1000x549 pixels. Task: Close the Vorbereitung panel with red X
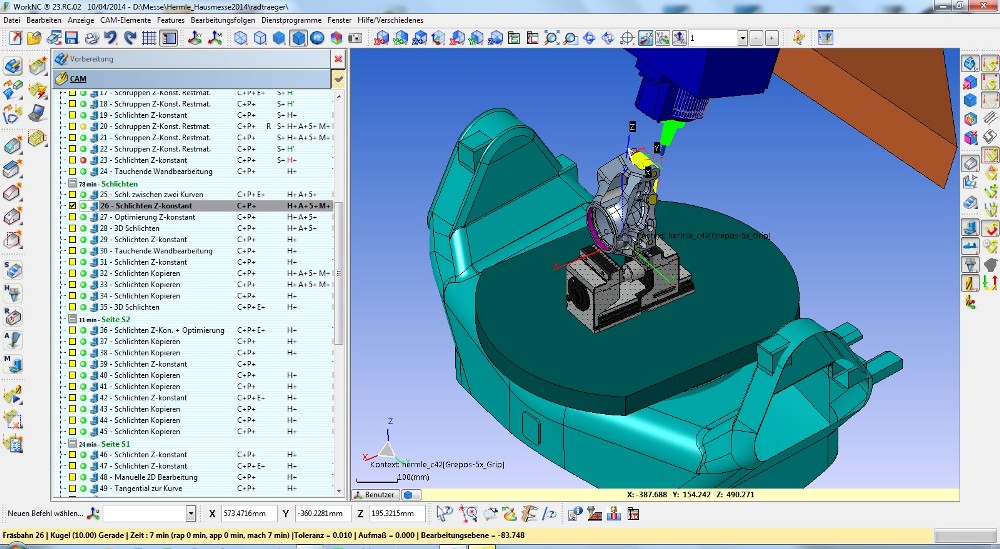pos(338,59)
